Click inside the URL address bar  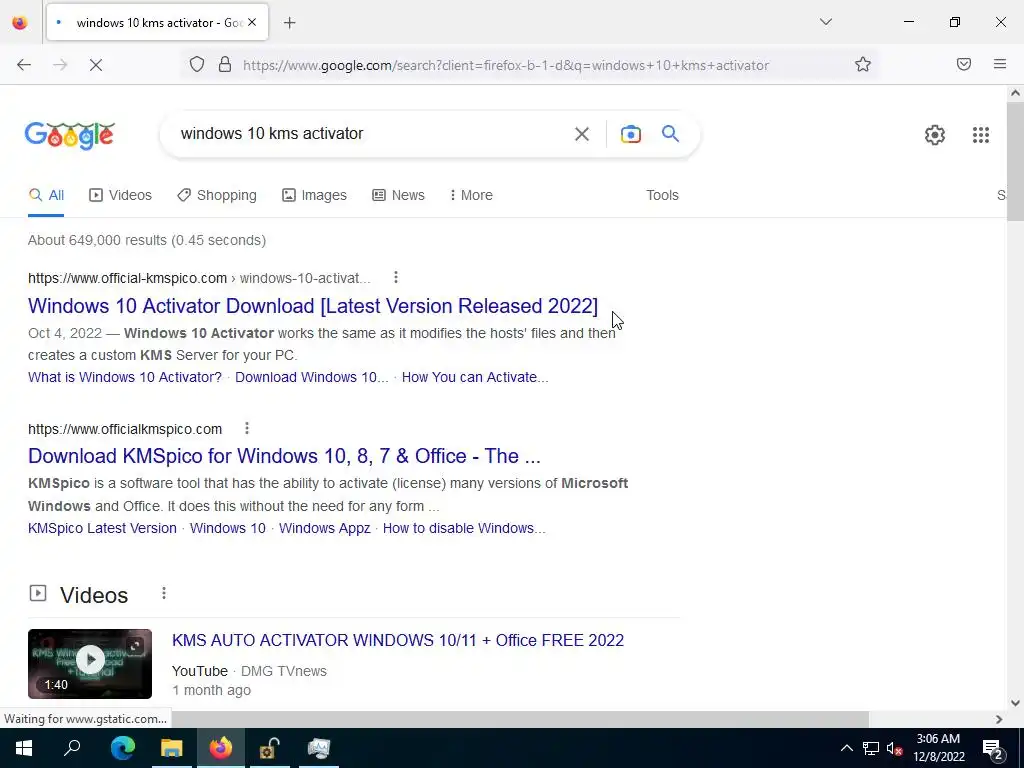[506, 65]
